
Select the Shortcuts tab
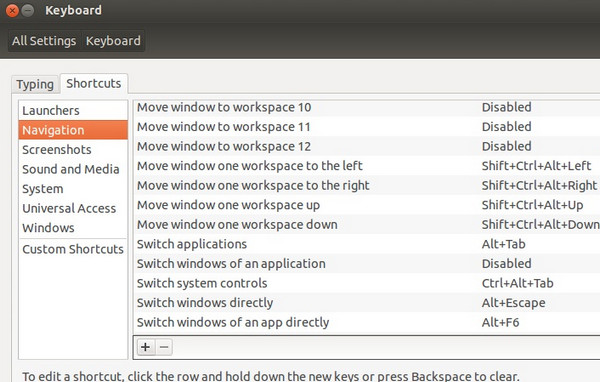[x=94, y=83]
